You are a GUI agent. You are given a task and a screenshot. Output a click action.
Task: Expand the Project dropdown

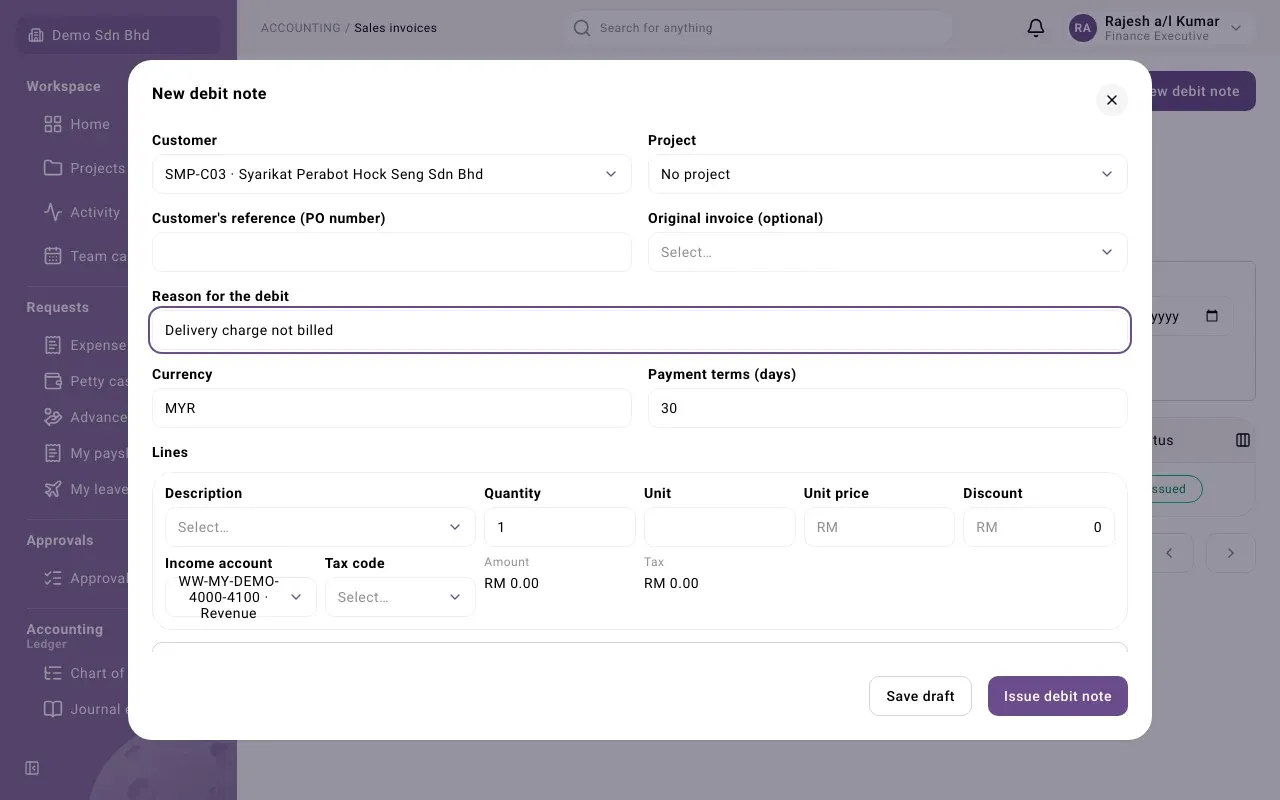888,174
